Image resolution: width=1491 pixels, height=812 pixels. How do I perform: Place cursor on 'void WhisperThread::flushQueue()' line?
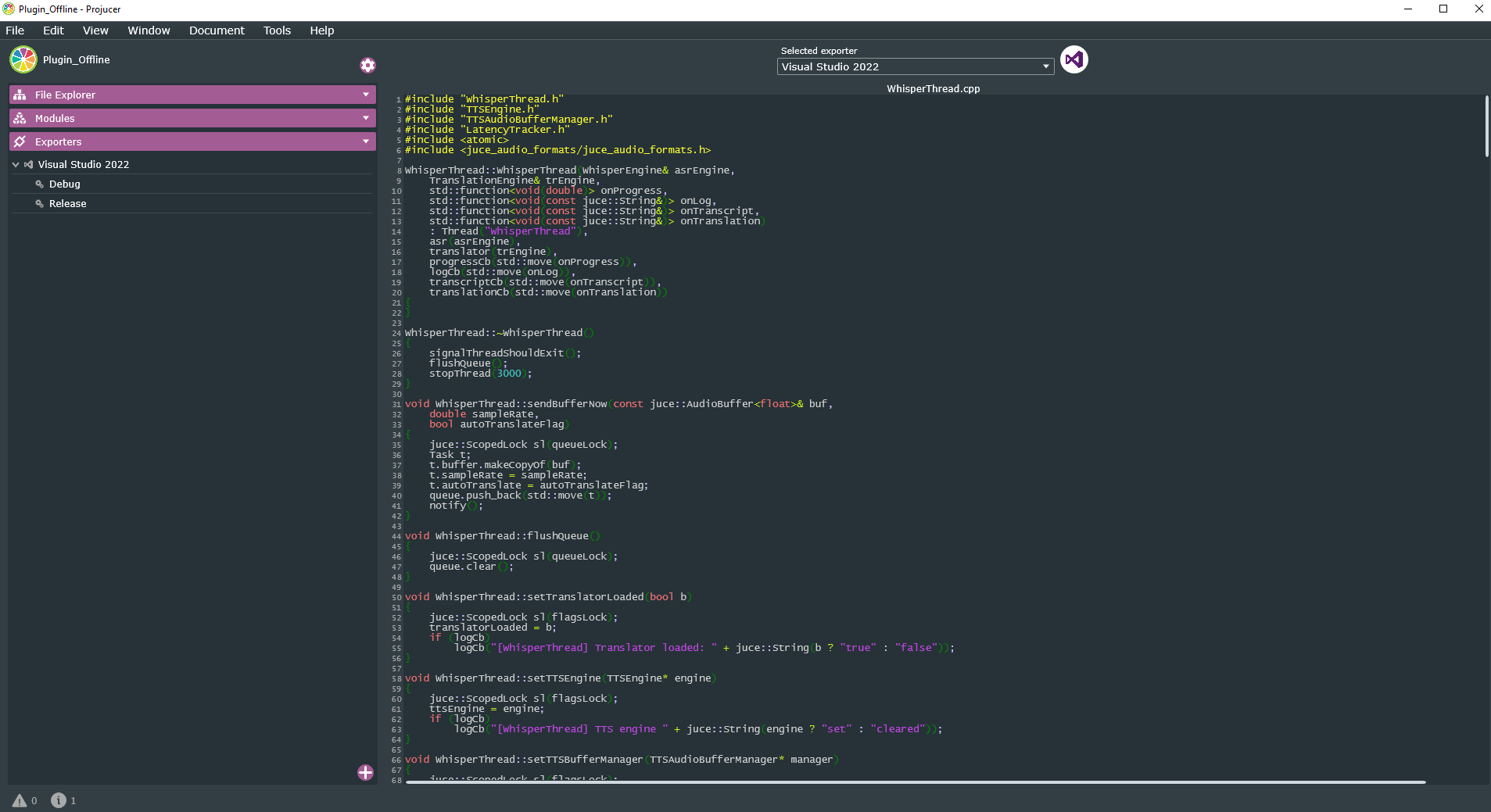pyautogui.click(x=502, y=536)
